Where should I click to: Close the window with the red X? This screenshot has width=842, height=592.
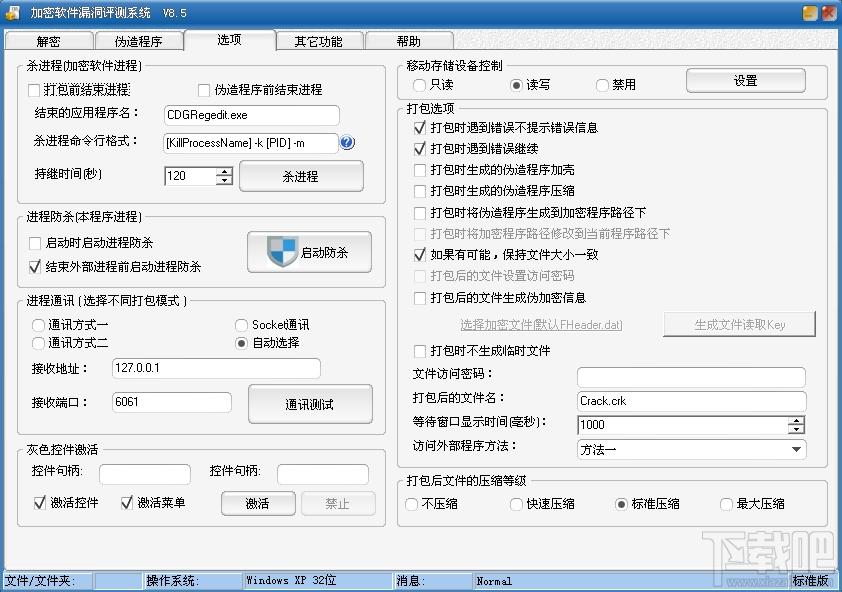tap(829, 13)
